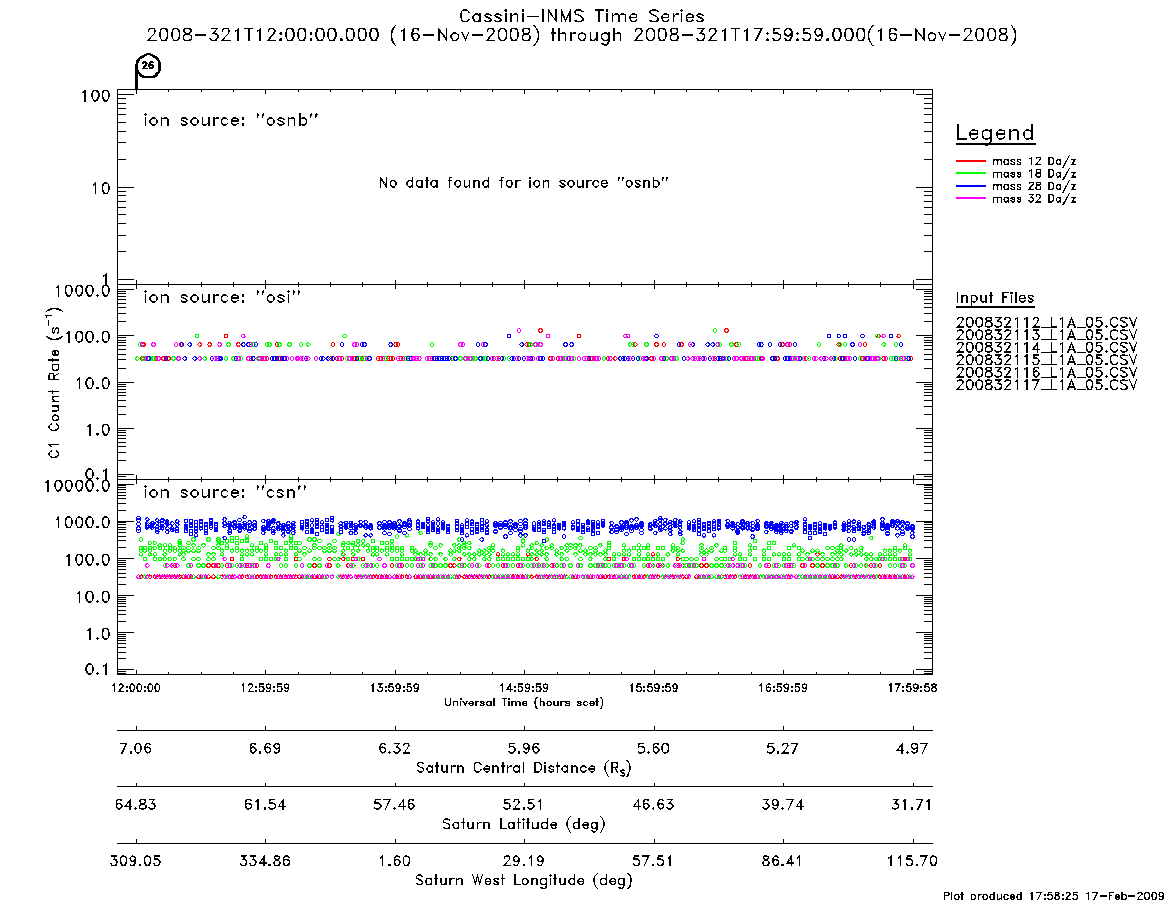Screen dimensions: 1165x900
Task: Select file 200832117_L1A_05.CSV
Action: (1046, 385)
